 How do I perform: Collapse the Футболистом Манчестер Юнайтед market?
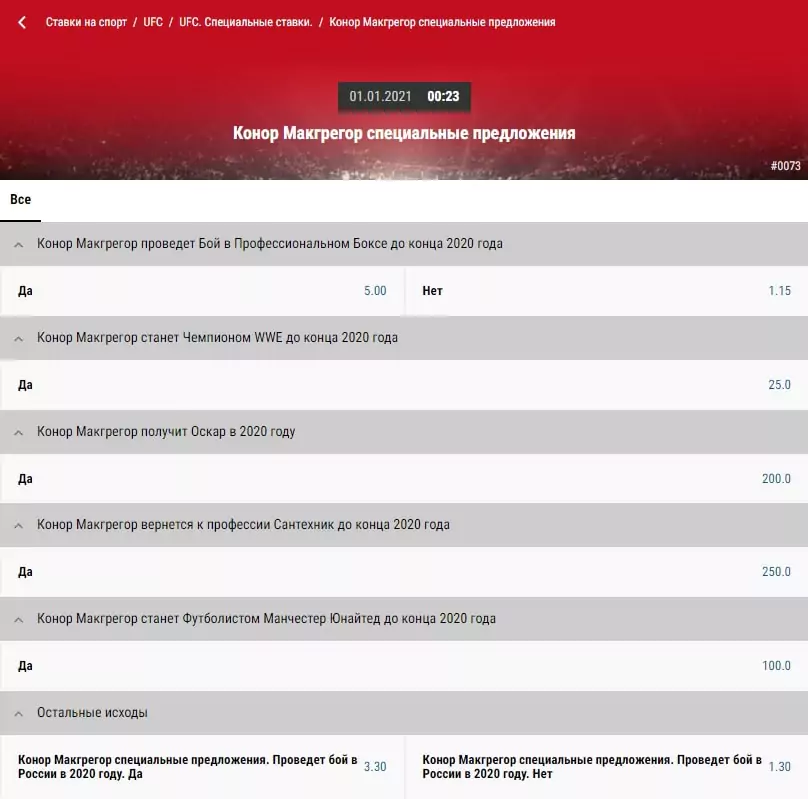[x=404, y=619]
